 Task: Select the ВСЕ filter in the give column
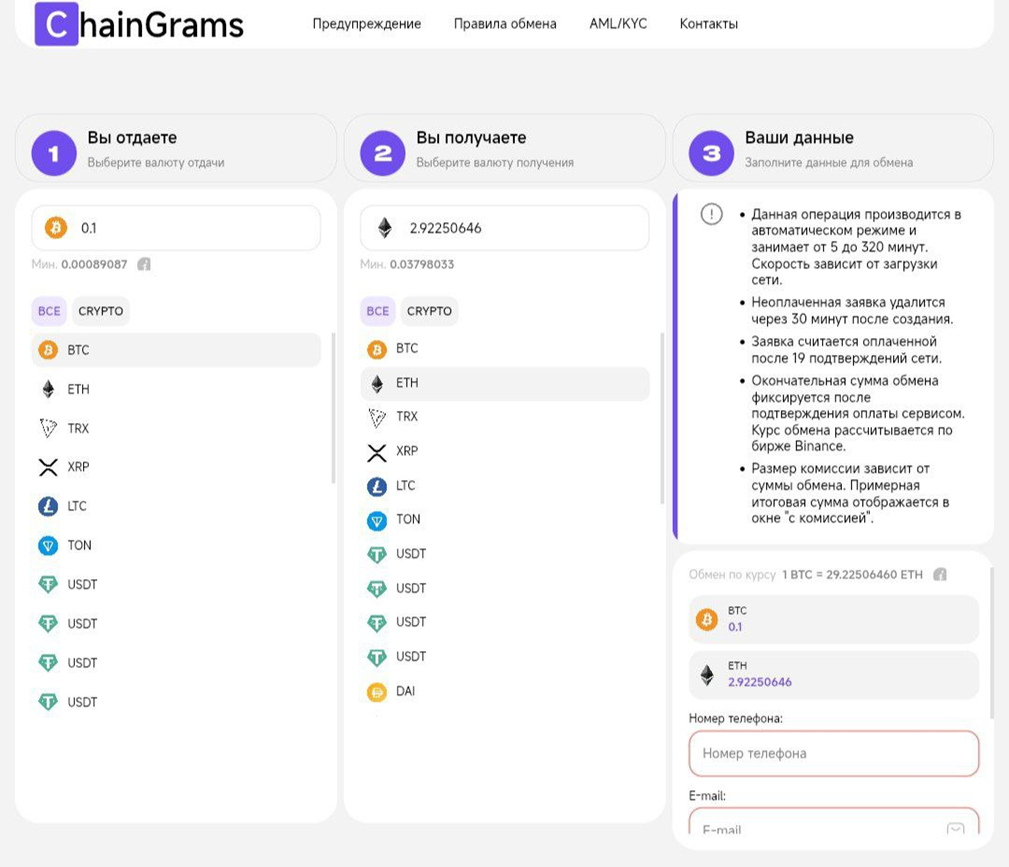[x=49, y=311]
